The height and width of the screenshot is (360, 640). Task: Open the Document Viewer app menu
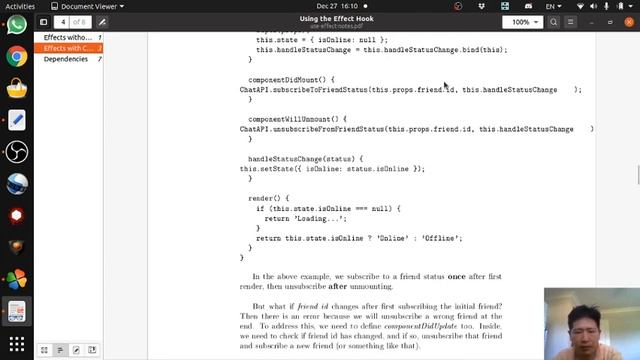pyautogui.click(x=87, y=6)
